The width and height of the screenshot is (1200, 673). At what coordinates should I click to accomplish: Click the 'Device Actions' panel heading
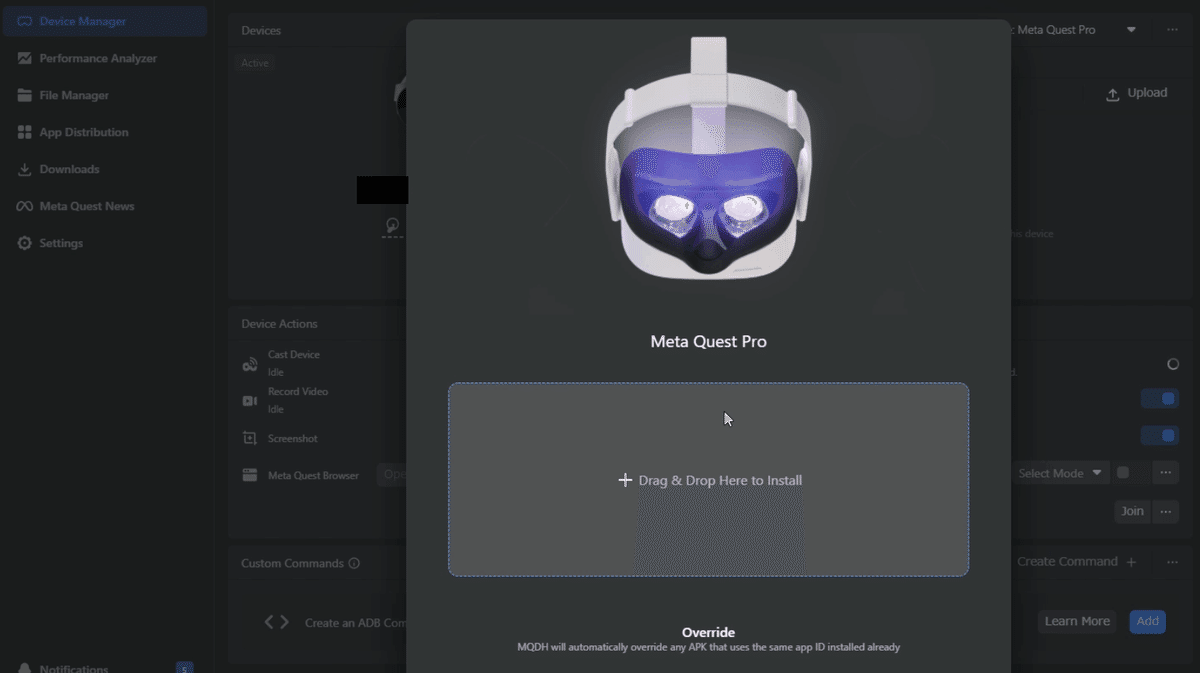(279, 324)
